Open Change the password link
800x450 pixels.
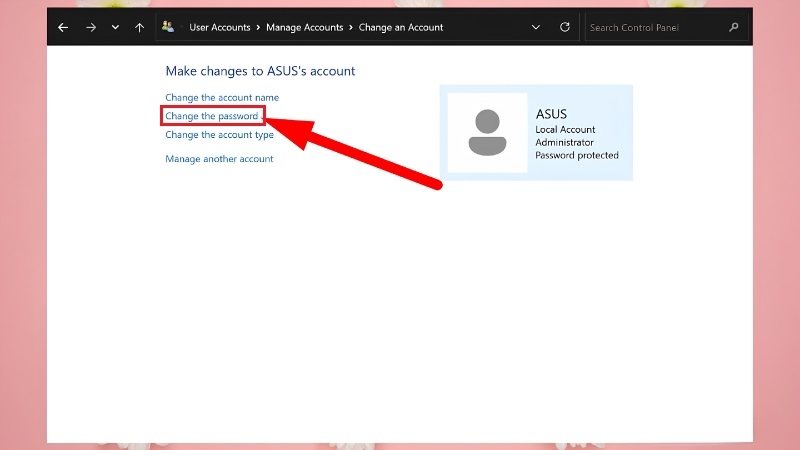[x=212, y=116]
